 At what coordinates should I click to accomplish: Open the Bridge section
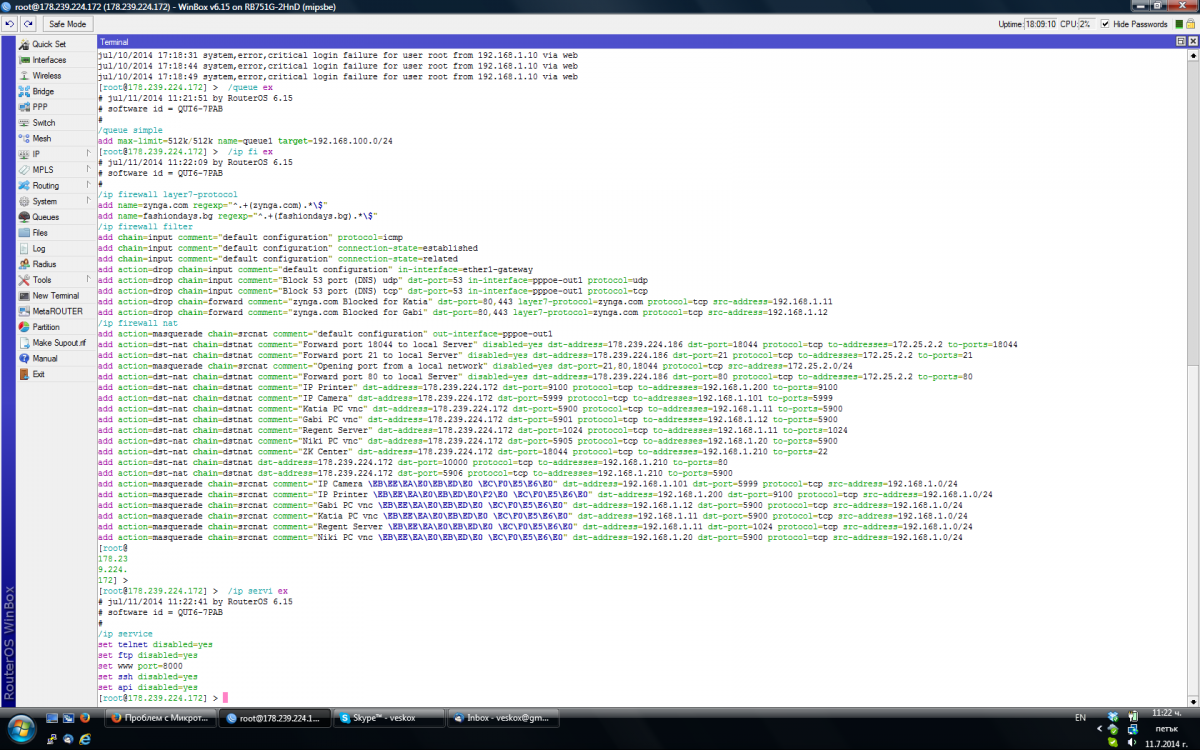click(43, 91)
